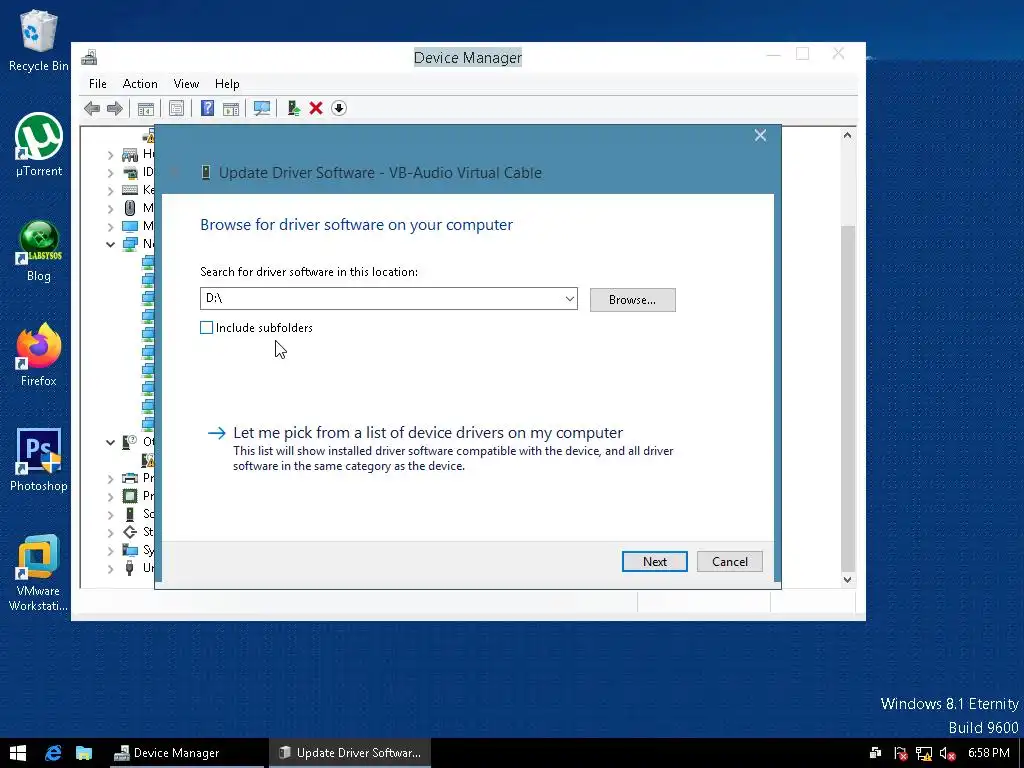Viewport: 1024px width, 768px height.
Task: Expand the Keyboards tree node
Action: (x=110, y=191)
